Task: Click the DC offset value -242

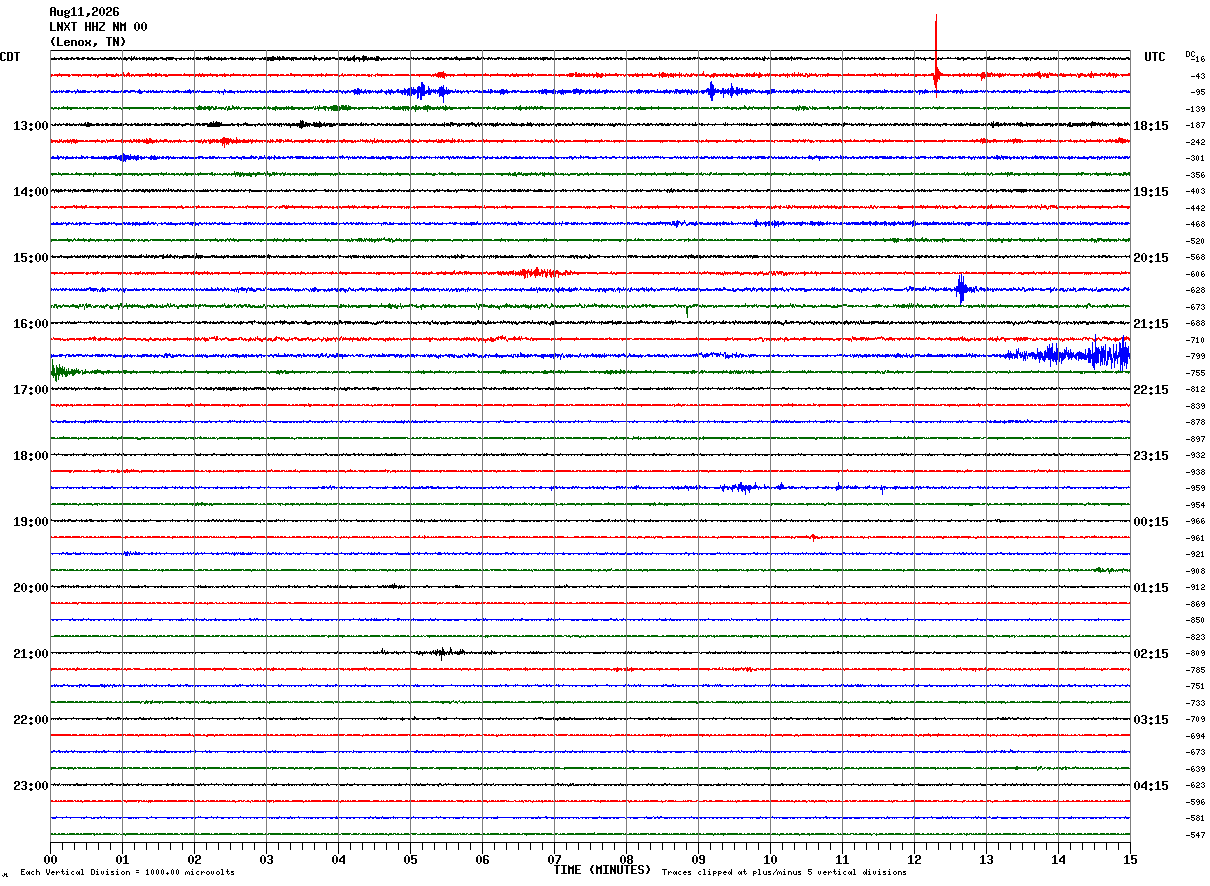Action: point(1195,142)
